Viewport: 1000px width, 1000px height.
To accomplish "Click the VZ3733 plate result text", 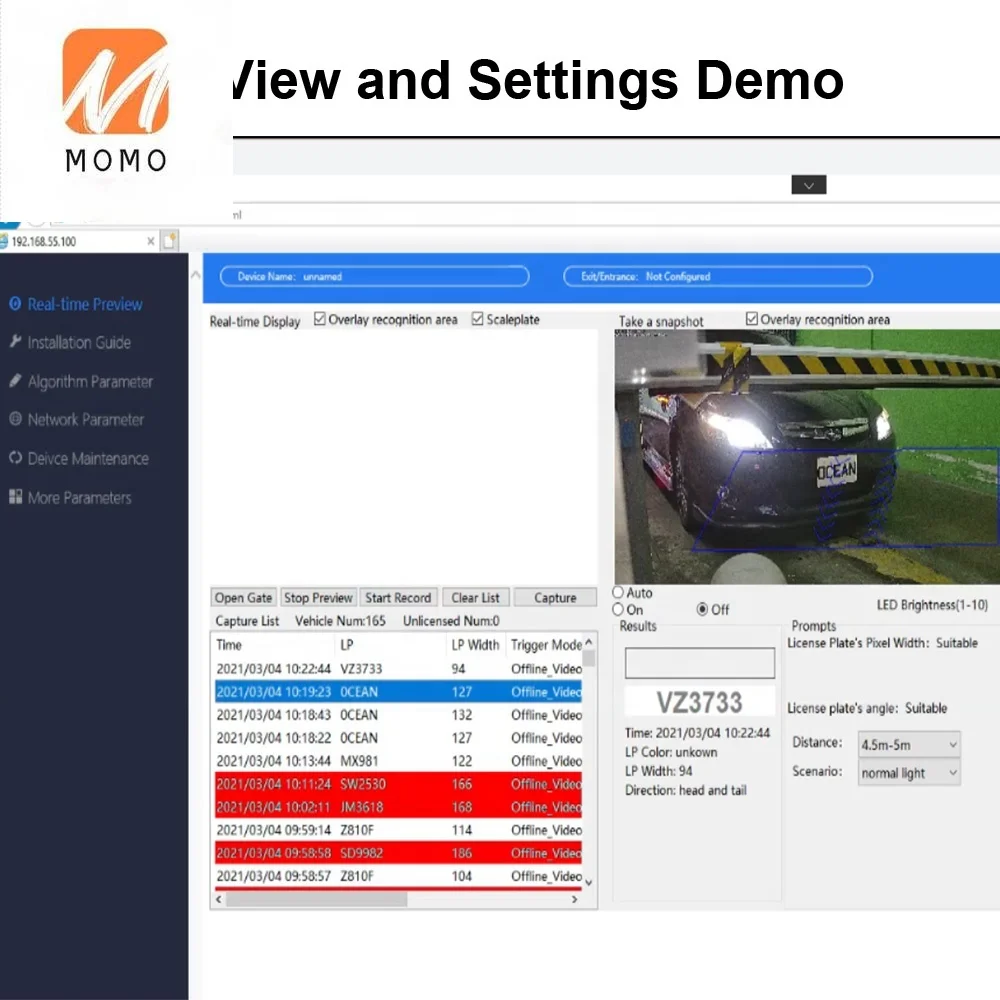I will 700,702.
